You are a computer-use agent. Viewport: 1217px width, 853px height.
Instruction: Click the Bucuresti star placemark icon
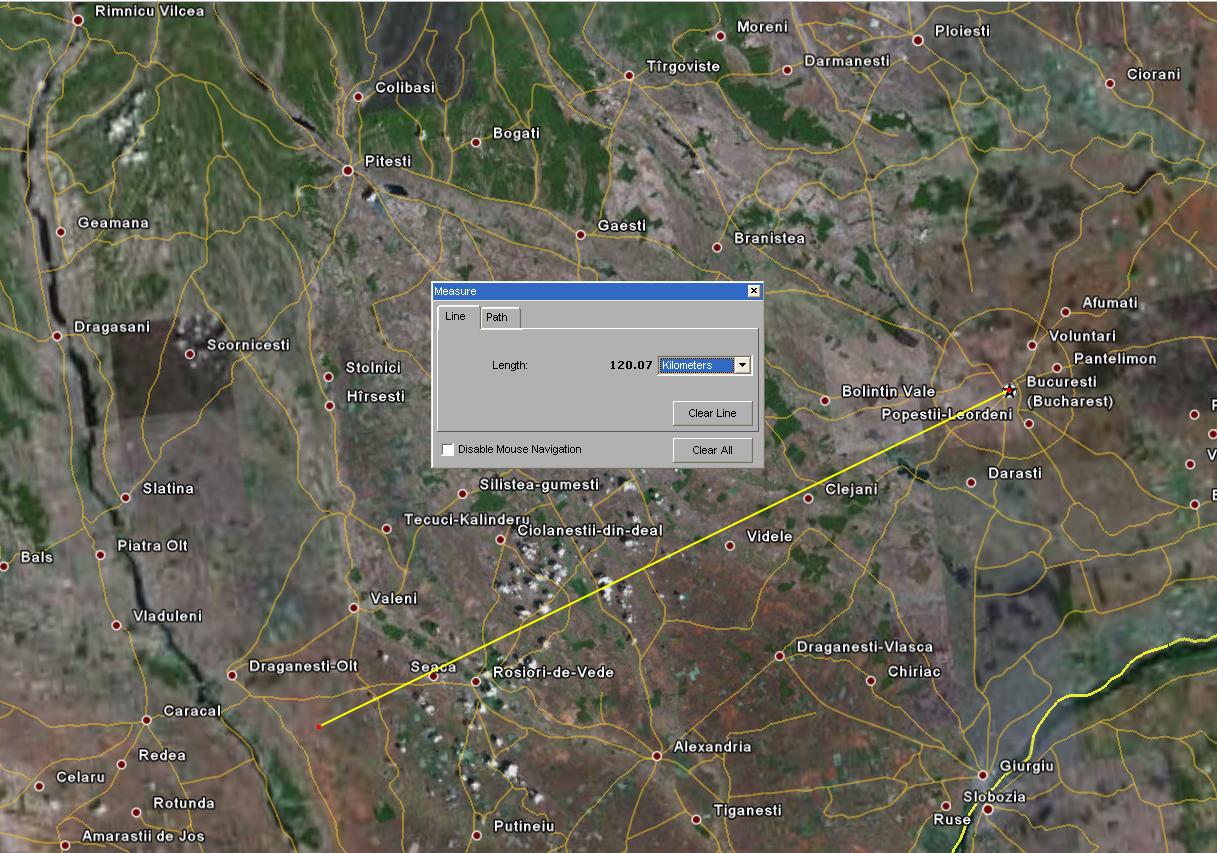tap(1009, 391)
